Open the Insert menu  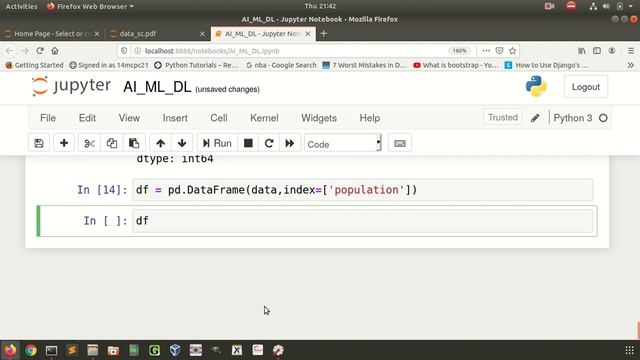point(175,118)
